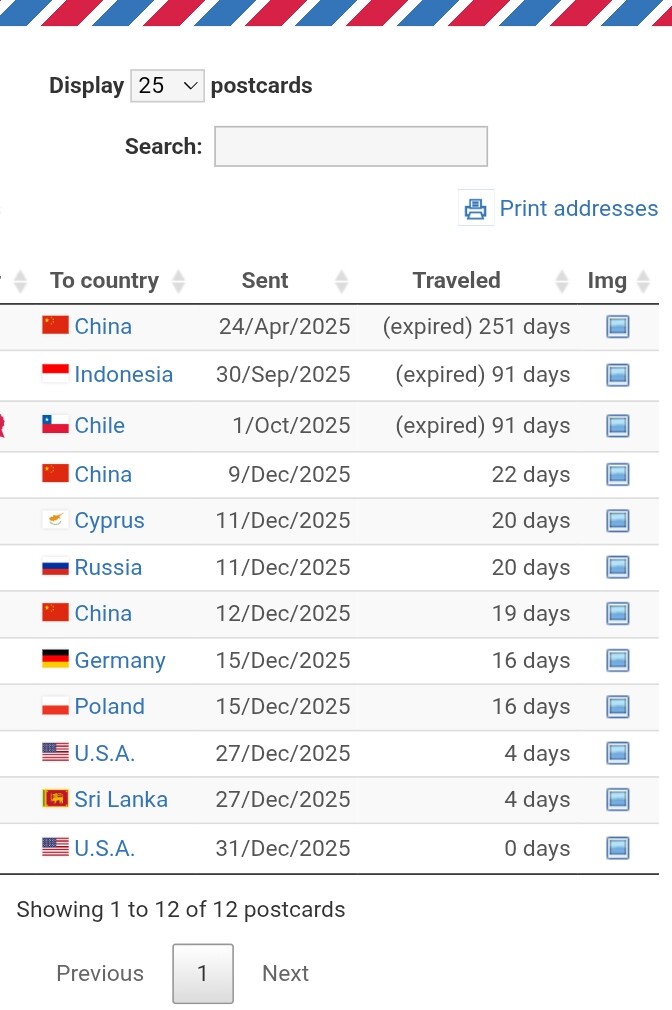The height and width of the screenshot is (1010, 672).
Task: Open image icon for Indonesia postcard
Action: pos(618,375)
